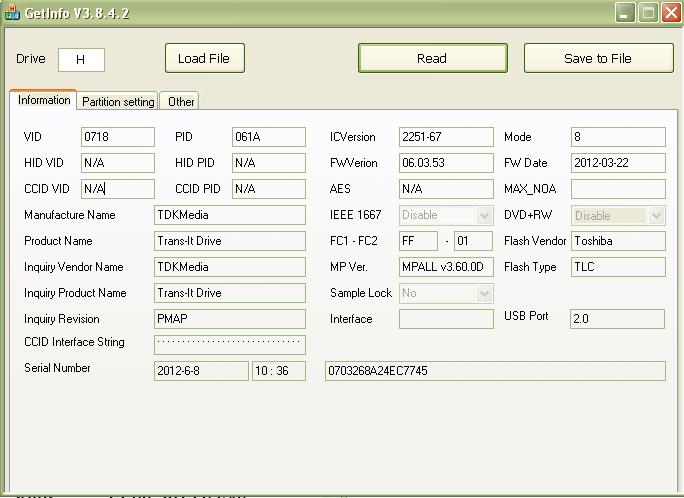This screenshot has width=684, height=498.
Task: Click the HID VID field
Action: 118,163
